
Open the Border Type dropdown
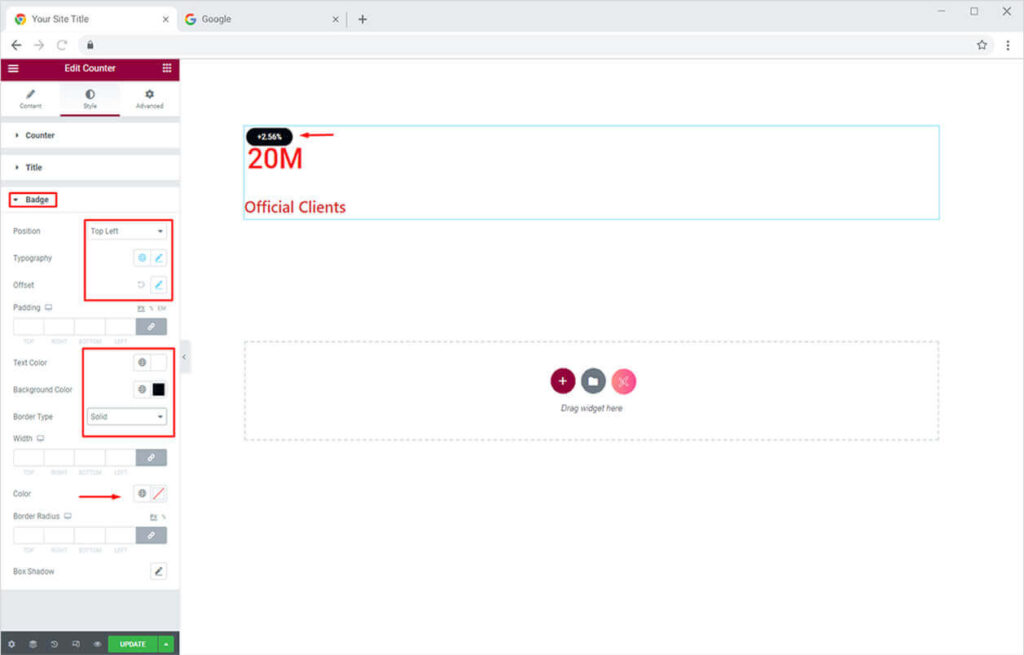tap(126, 416)
